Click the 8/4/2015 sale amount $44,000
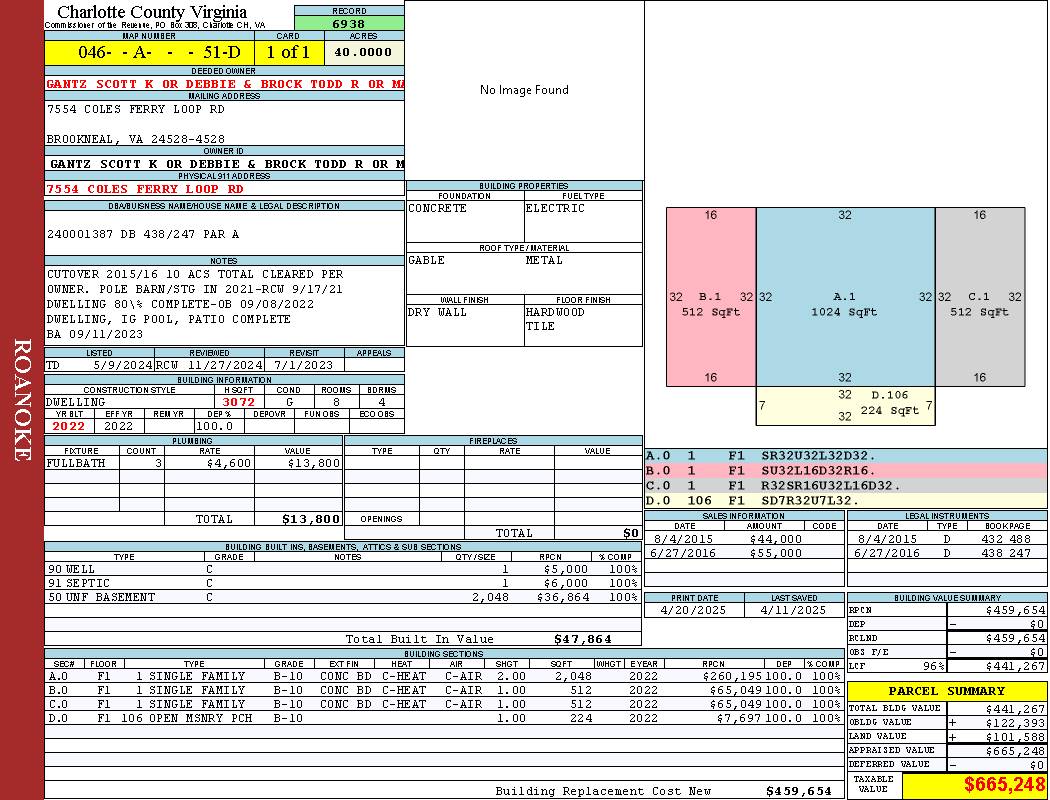The width and height of the screenshot is (1050, 800). [x=775, y=540]
